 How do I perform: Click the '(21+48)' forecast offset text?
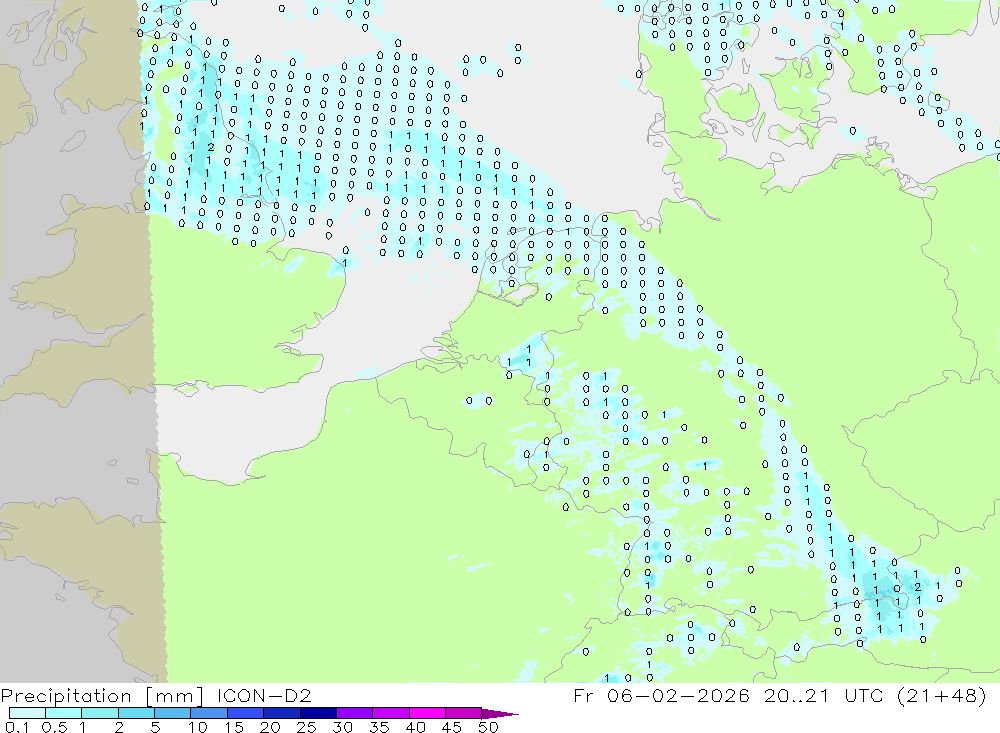(x=941, y=695)
